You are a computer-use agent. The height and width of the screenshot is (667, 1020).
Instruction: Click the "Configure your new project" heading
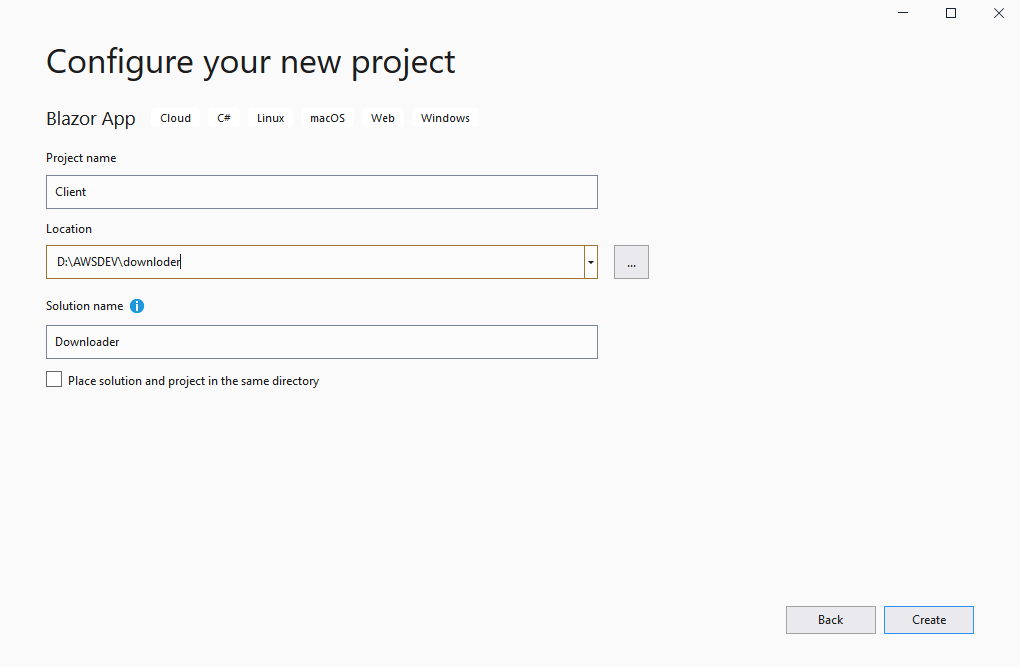coord(250,62)
